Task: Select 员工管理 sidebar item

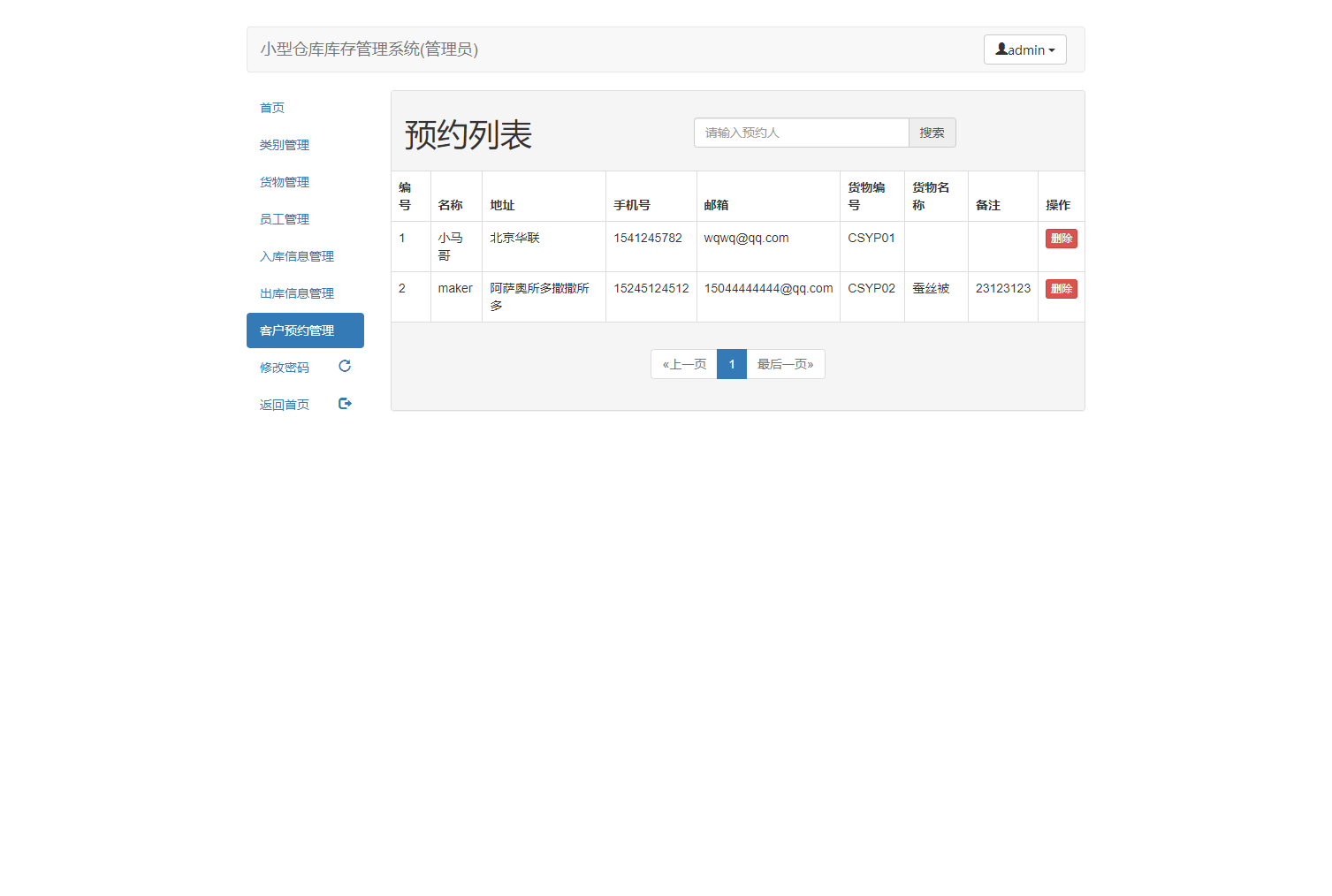Action: pos(305,219)
